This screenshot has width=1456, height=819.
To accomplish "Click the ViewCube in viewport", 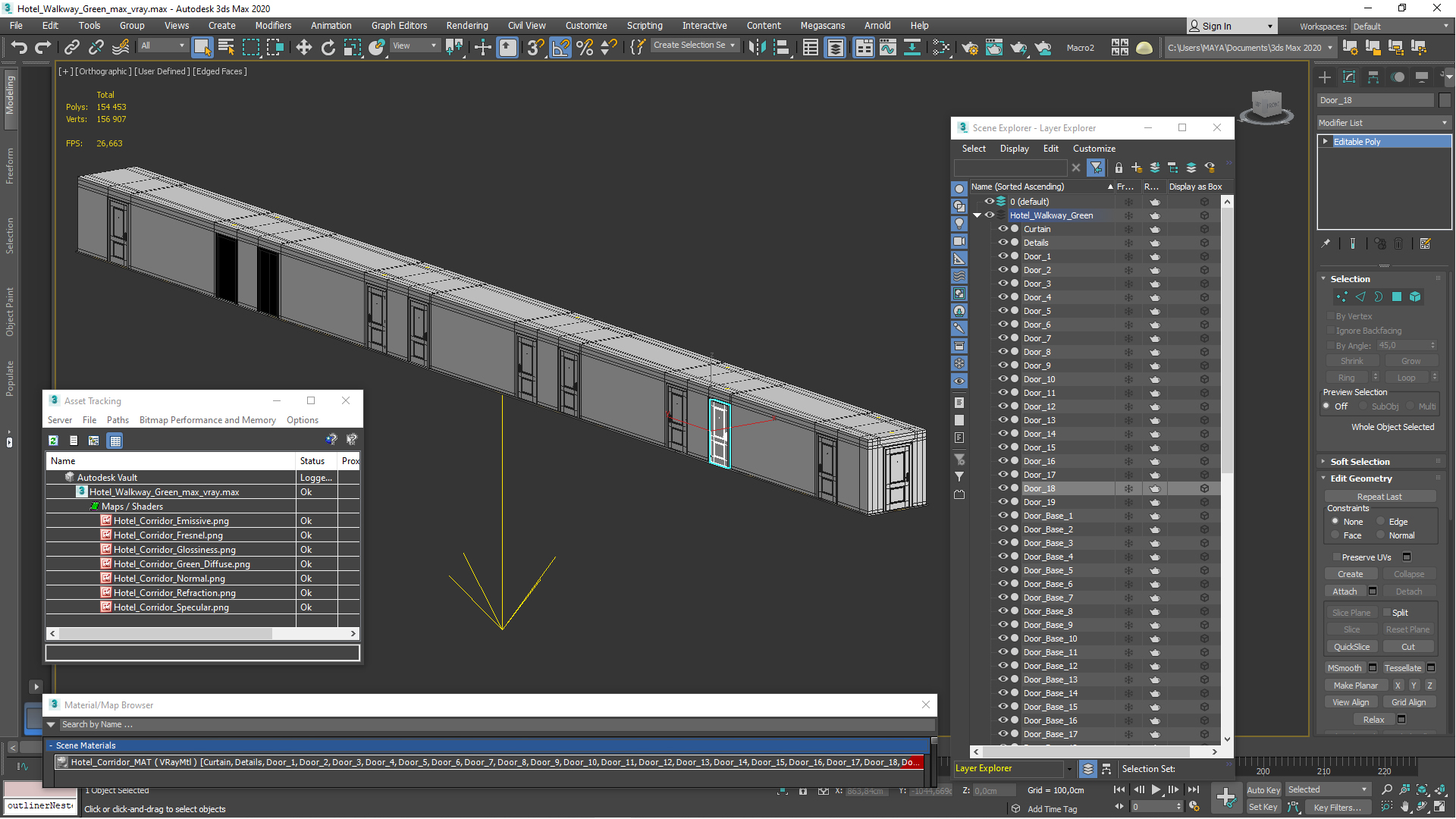I will 1266,106.
